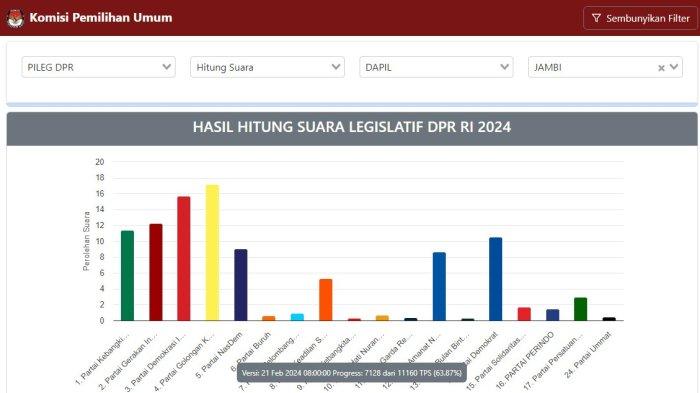Select the blue Partai Amanat Nasional bar
This screenshot has width=700, height=393.
[x=439, y=286]
